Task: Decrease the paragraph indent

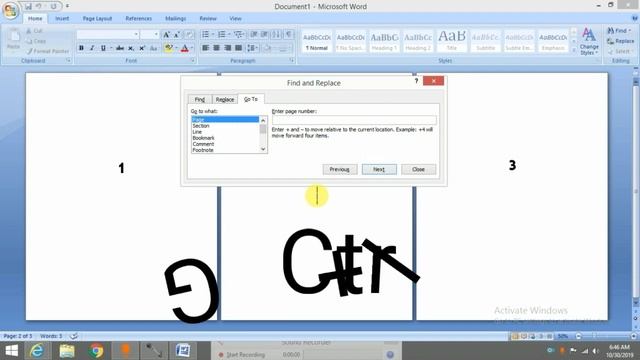Action: click(x=254, y=35)
